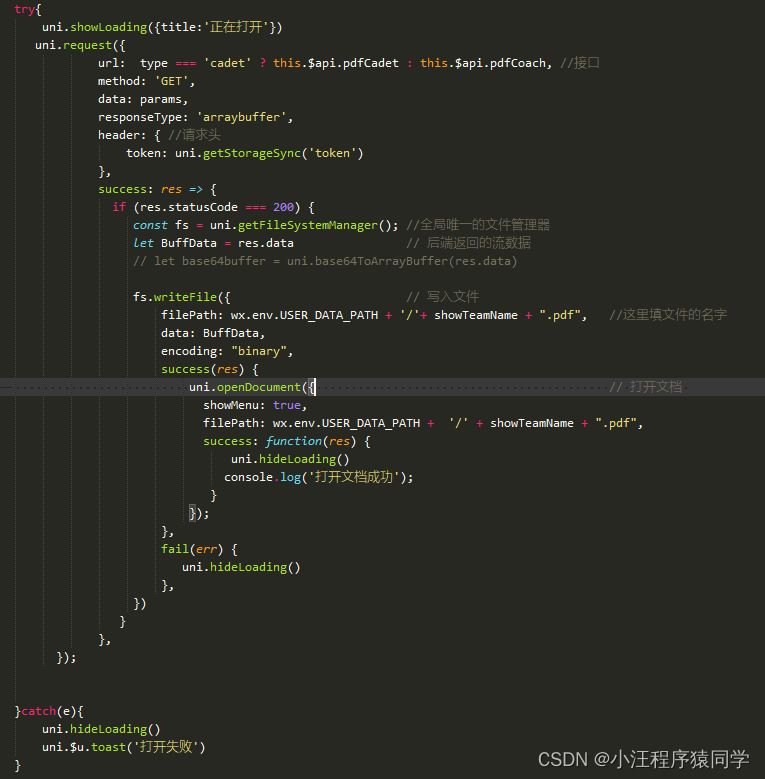Click the 'header' property name

[x=118, y=135]
